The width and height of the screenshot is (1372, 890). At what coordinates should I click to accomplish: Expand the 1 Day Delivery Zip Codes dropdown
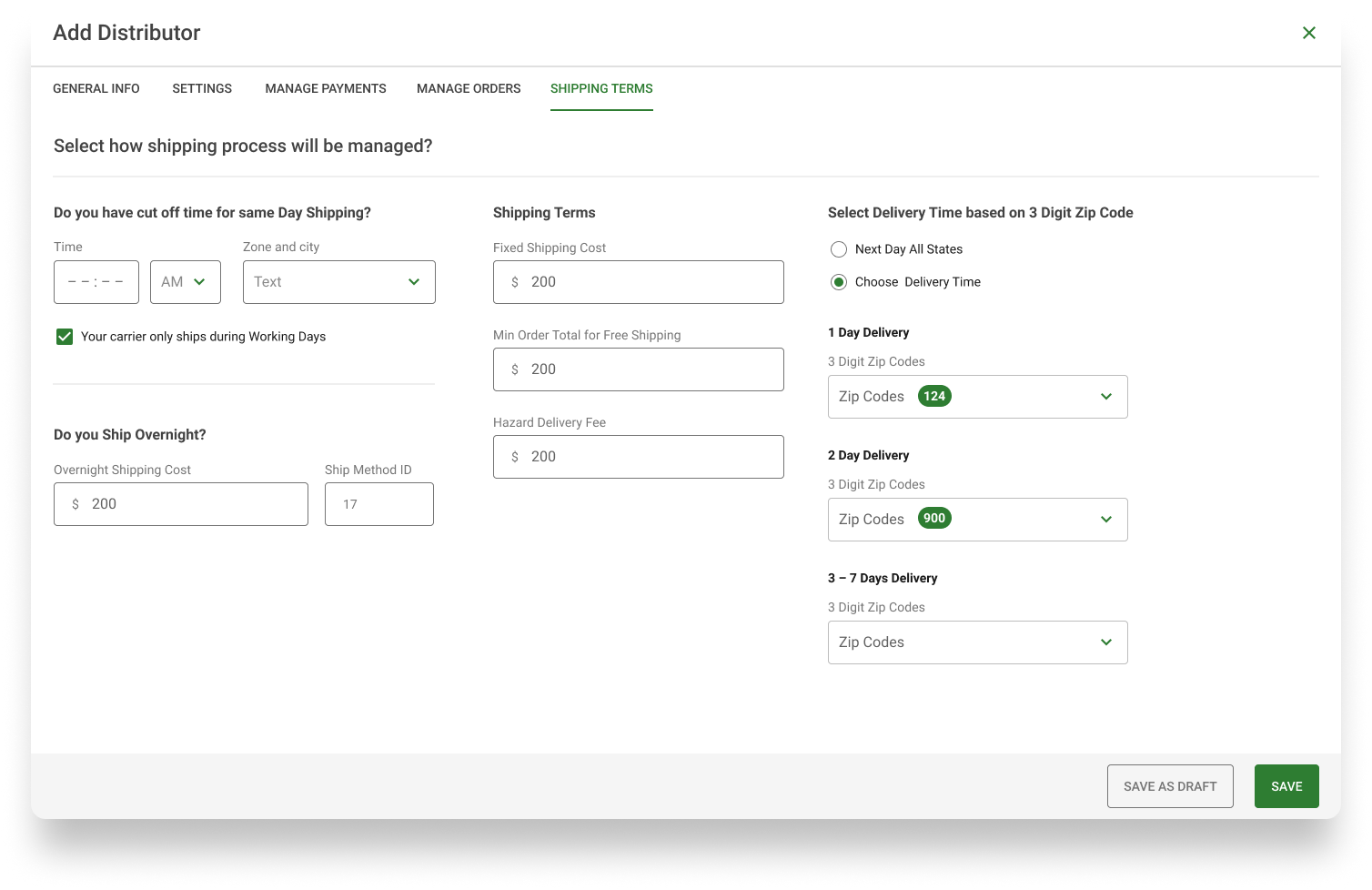click(x=978, y=397)
